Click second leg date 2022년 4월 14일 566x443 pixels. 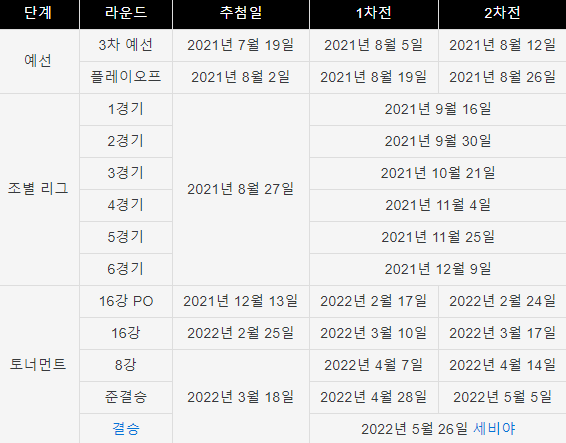coord(502,365)
